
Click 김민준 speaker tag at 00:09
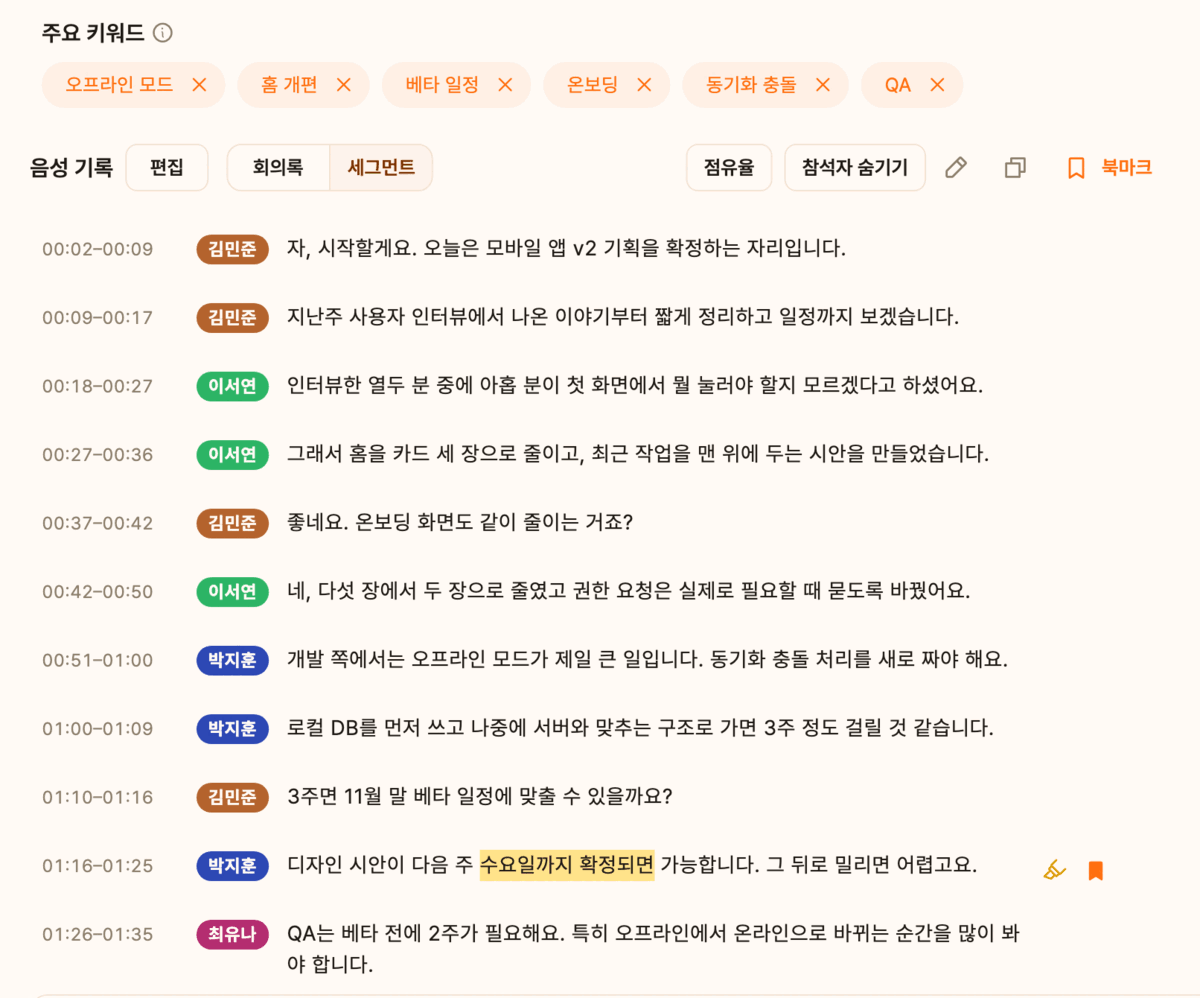click(x=233, y=318)
